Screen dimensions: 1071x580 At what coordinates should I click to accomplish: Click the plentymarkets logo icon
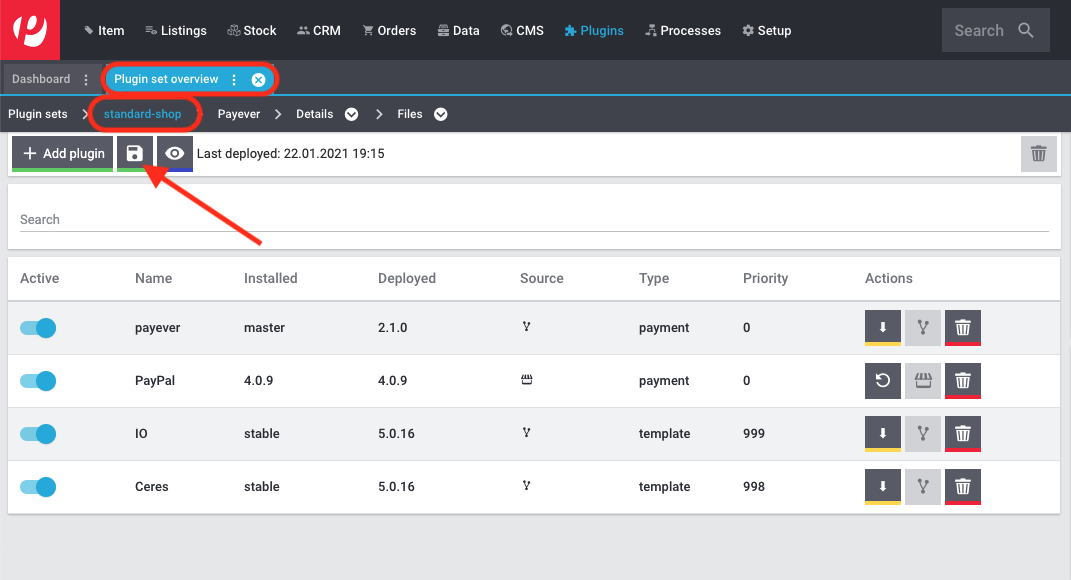(x=30, y=30)
